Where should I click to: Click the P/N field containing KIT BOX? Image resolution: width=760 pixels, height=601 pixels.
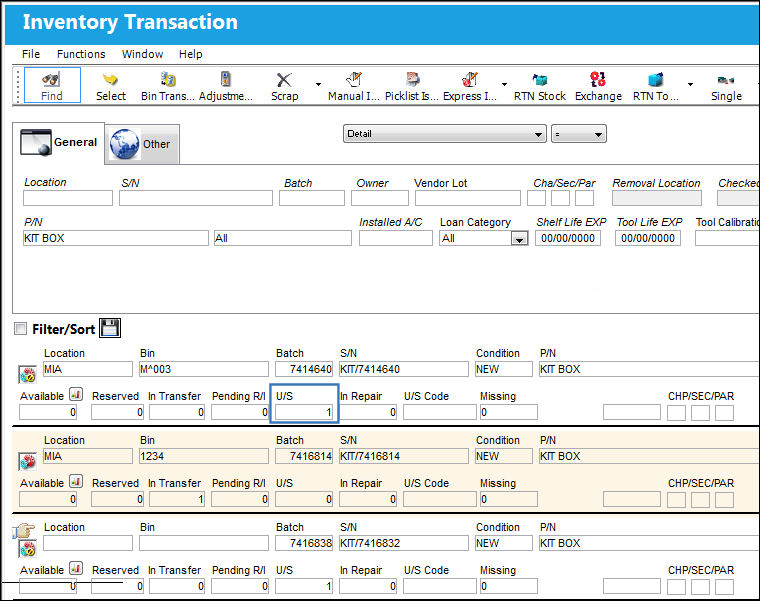pyautogui.click(x=116, y=238)
